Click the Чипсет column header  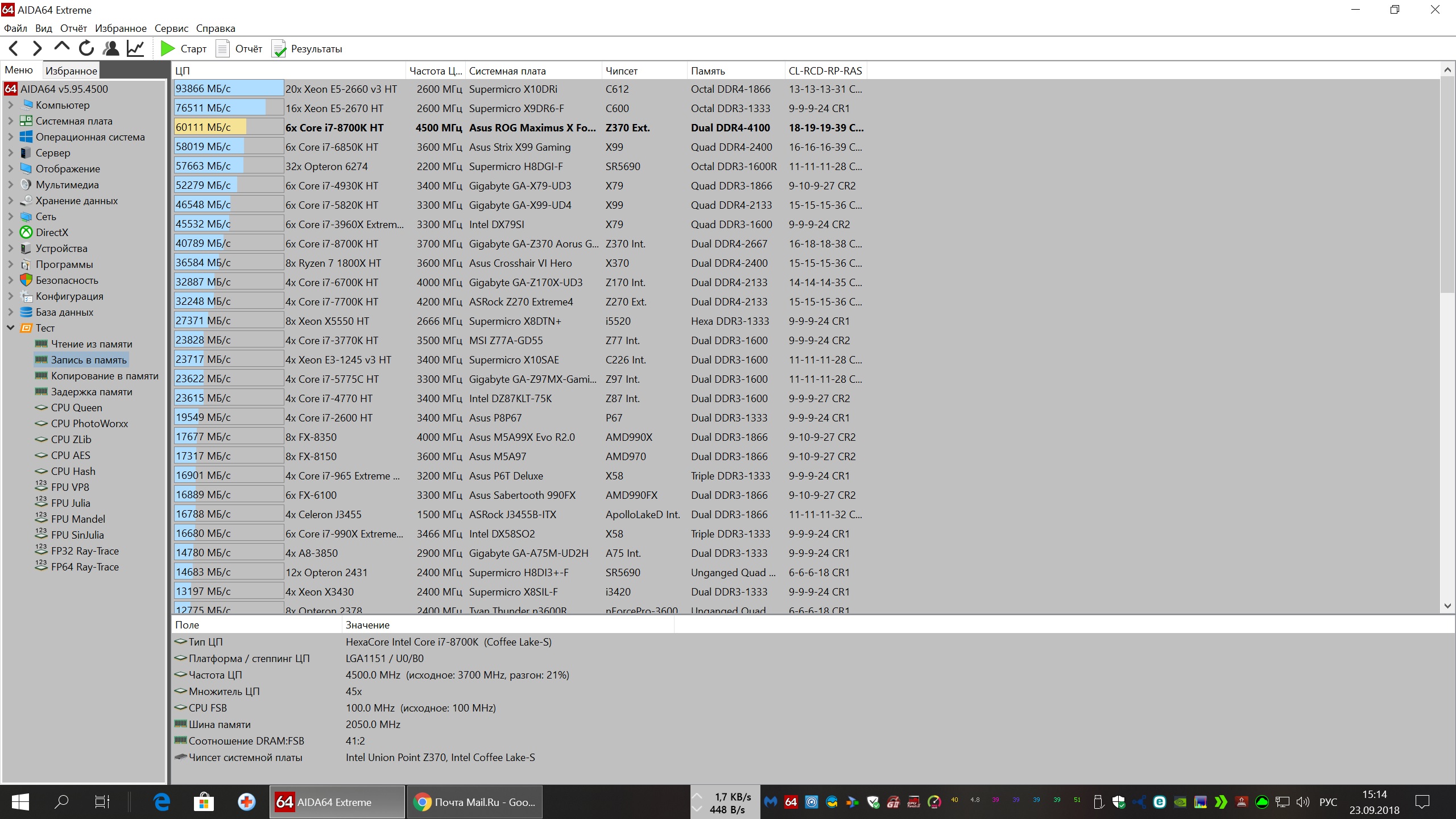click(x=621, y=71)
